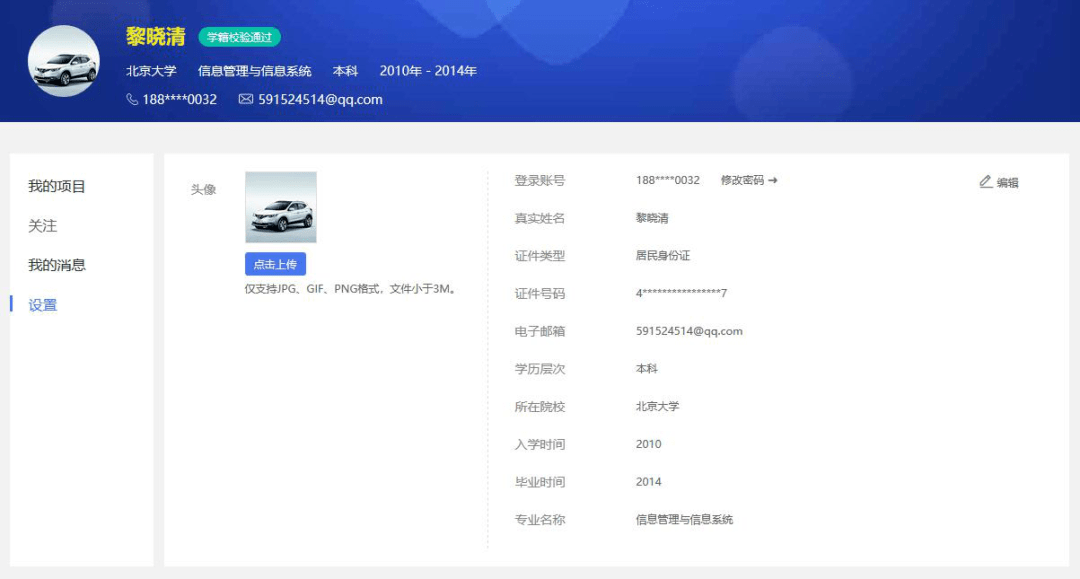The width and height of the screenshot is (1080, 579).
Task: Click the arrow icon beside 修改密码
Action: (773, 180)
